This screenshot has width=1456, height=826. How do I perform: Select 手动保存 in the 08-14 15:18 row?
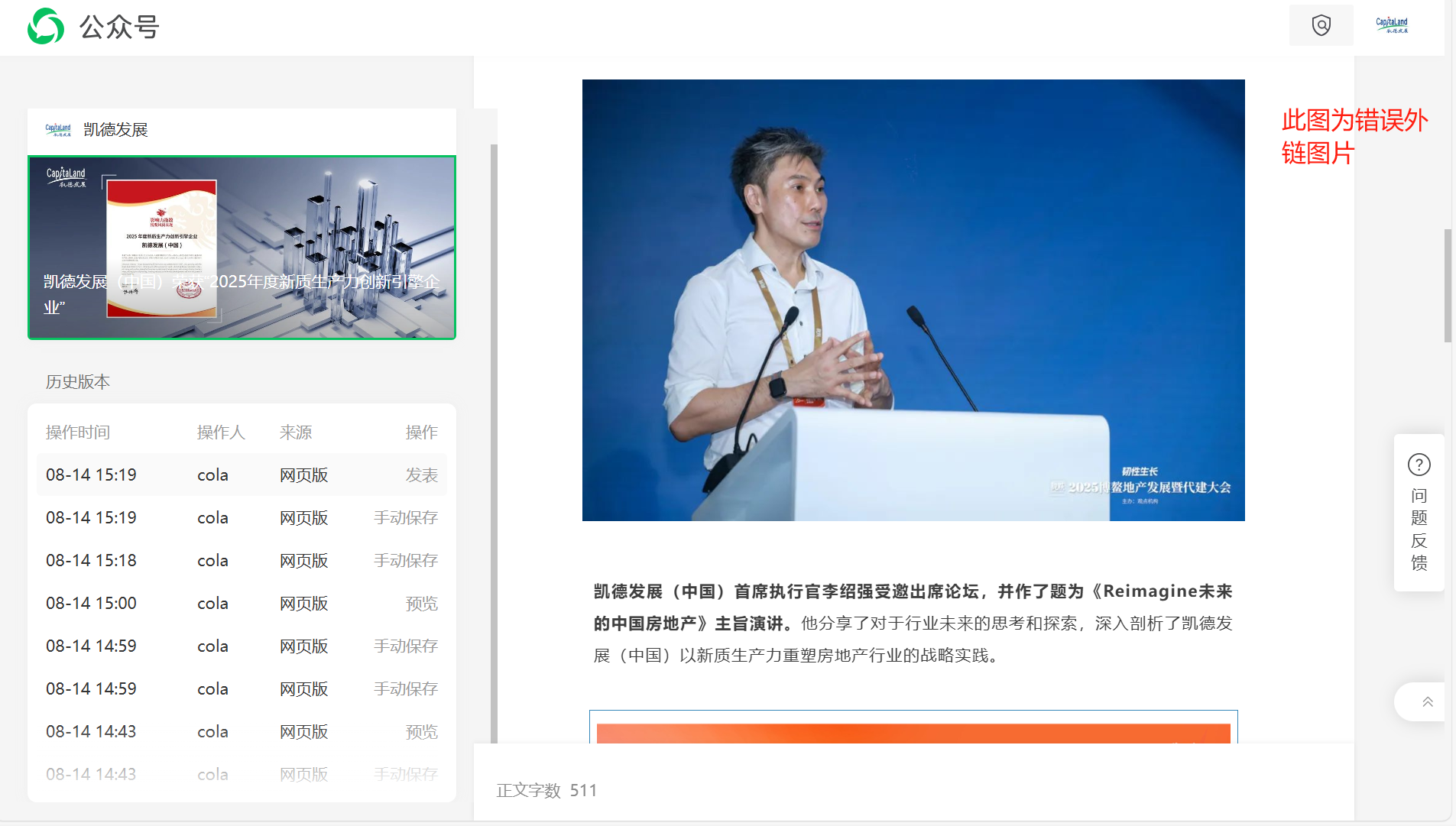click(406, 561)
